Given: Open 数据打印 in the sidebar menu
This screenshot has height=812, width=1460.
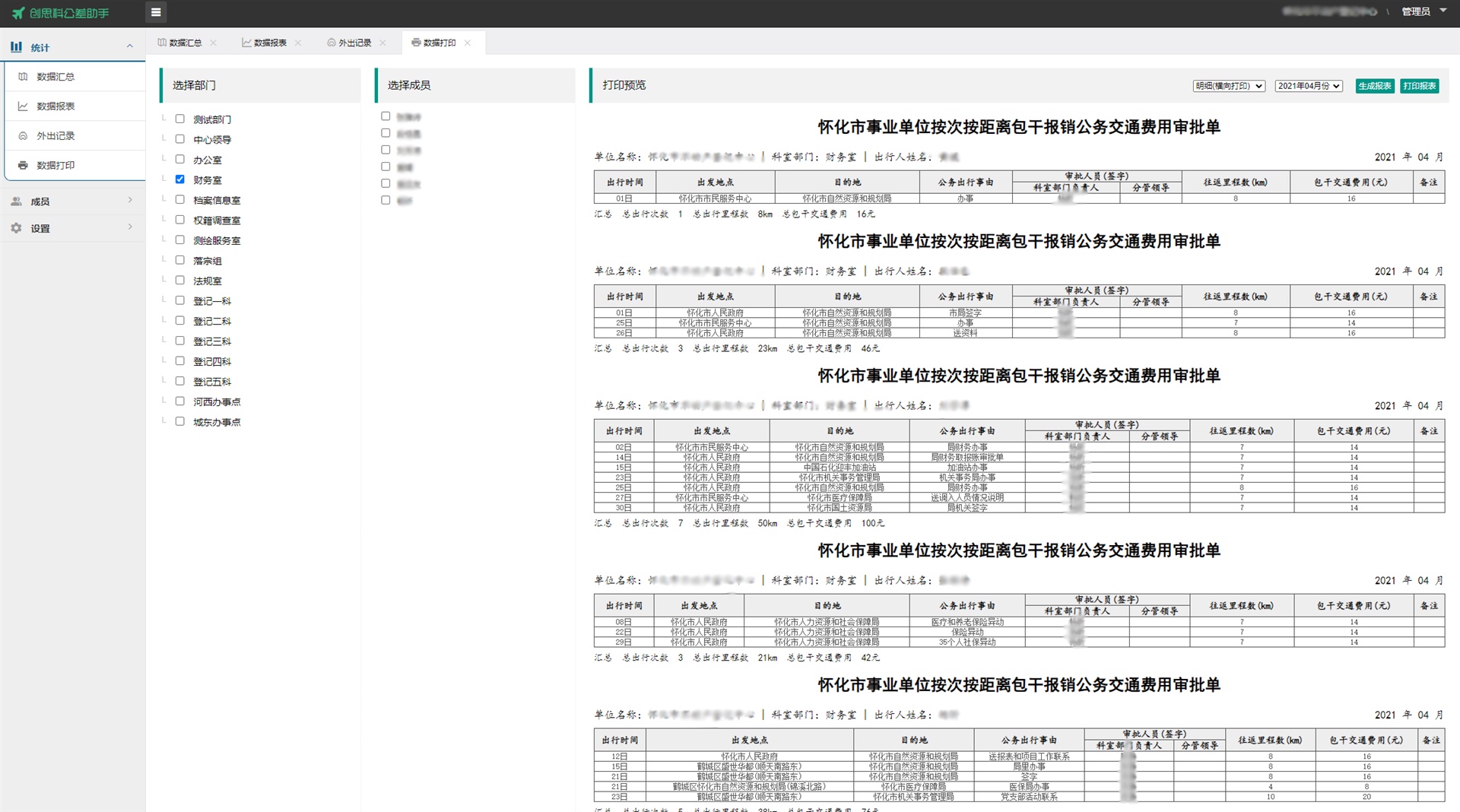Looking at the screenshot, I should point(75,166).
